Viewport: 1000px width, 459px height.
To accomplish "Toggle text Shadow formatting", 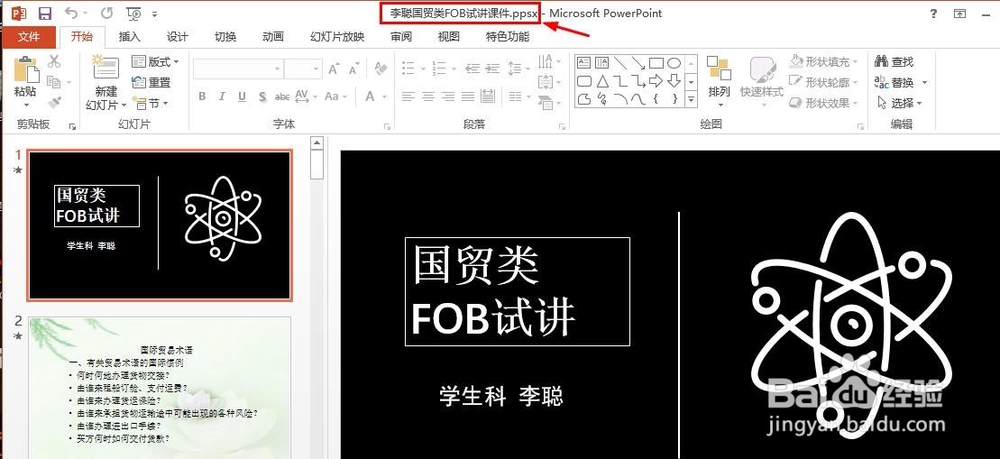I will pos(262,97).
